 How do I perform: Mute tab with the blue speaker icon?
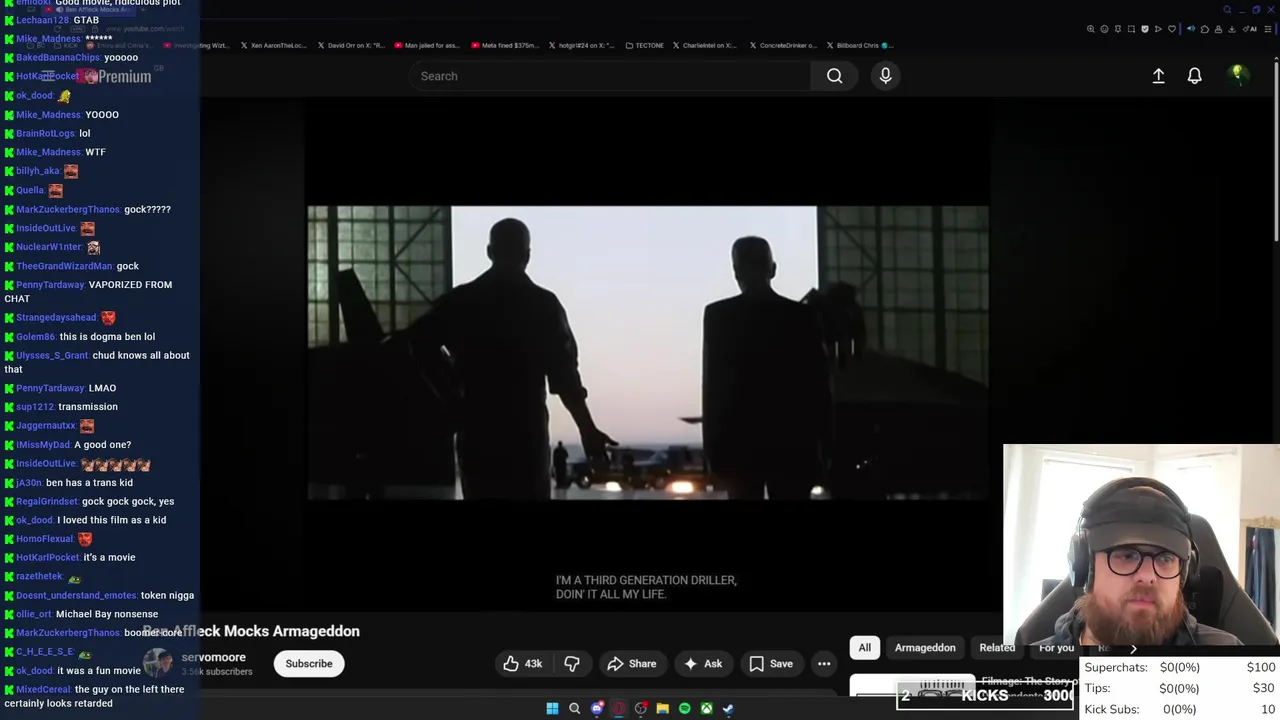1191,29
